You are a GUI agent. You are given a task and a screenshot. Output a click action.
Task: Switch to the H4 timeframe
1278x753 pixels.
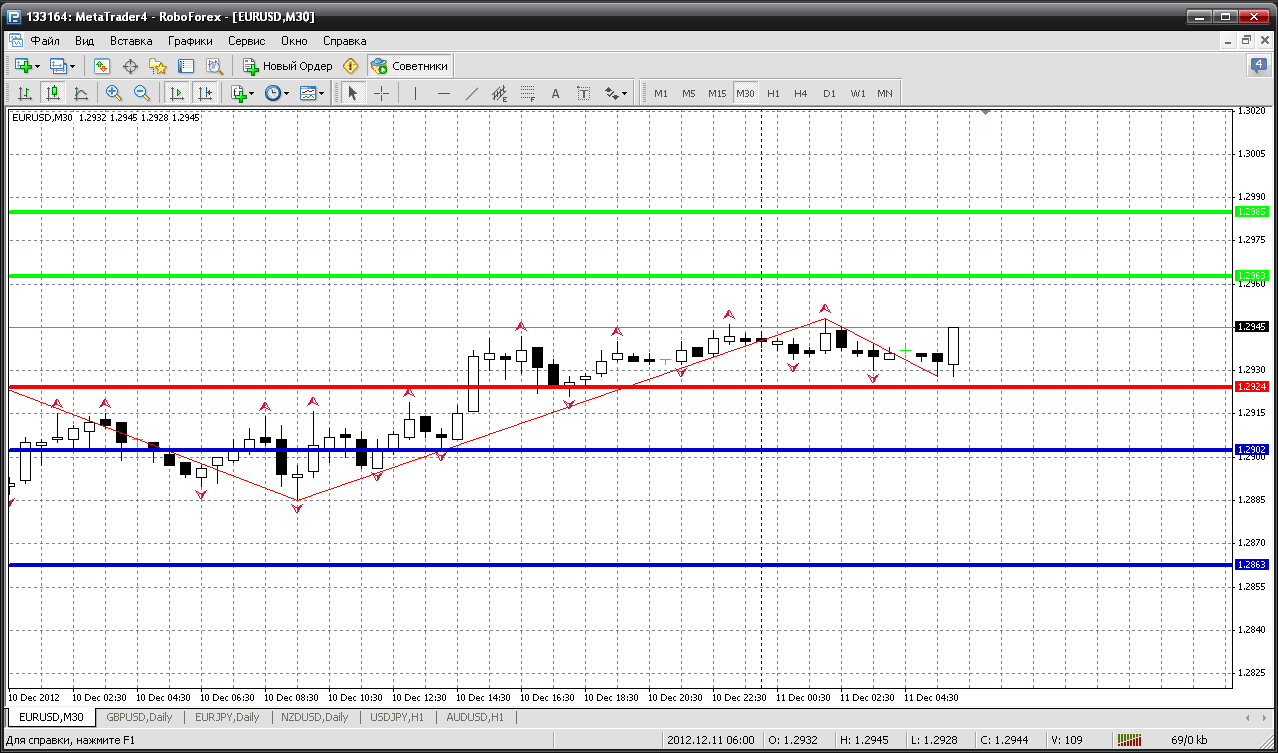[x=801, y=93]
